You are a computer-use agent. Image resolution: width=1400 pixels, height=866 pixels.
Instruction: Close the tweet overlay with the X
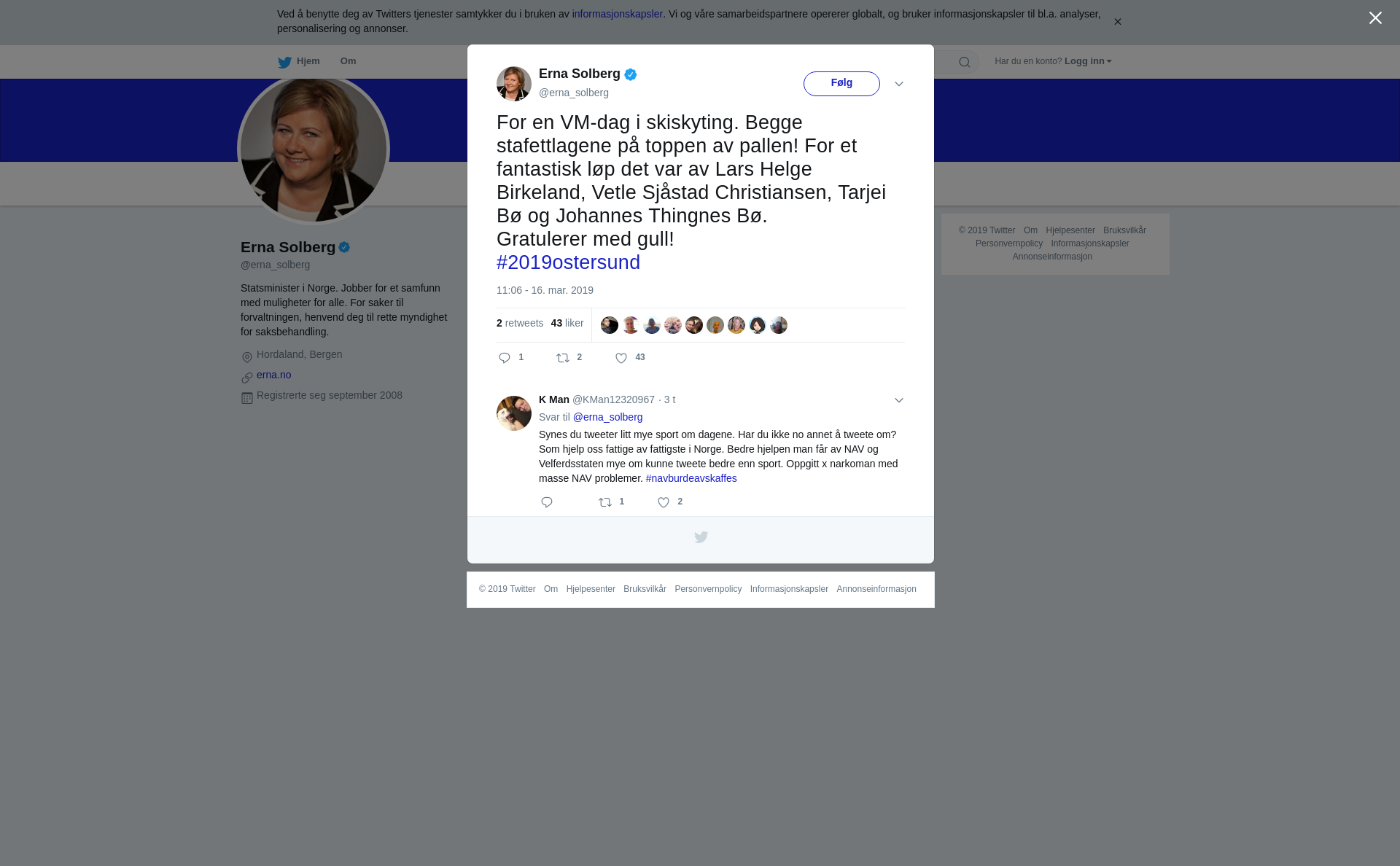[x=1375, y=18]
